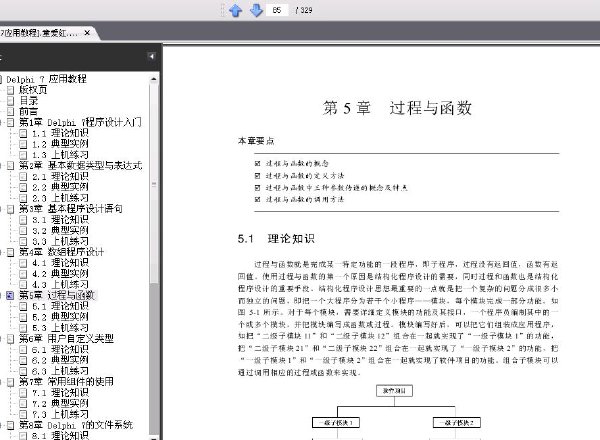This screenshot has height=440, width=600.
Task: Close the document tab
Action: (87, 33)
